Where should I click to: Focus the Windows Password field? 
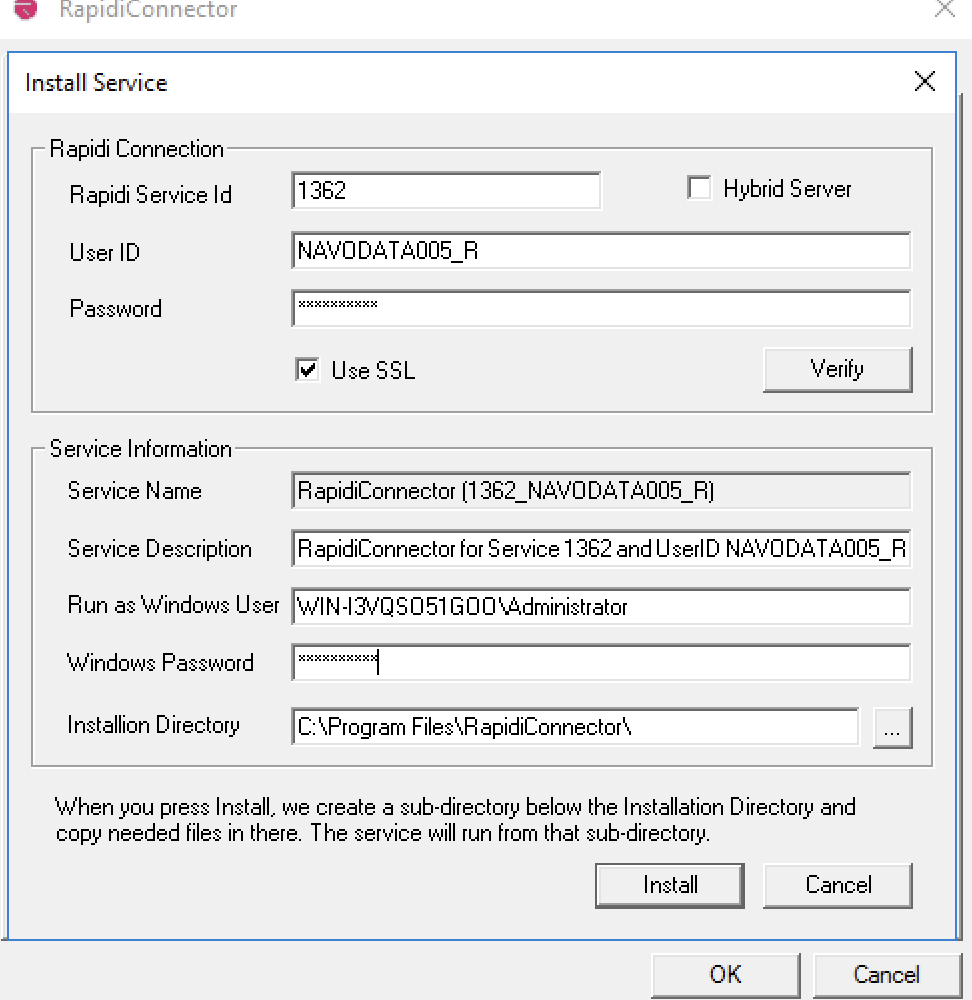[x=601, y=663]
